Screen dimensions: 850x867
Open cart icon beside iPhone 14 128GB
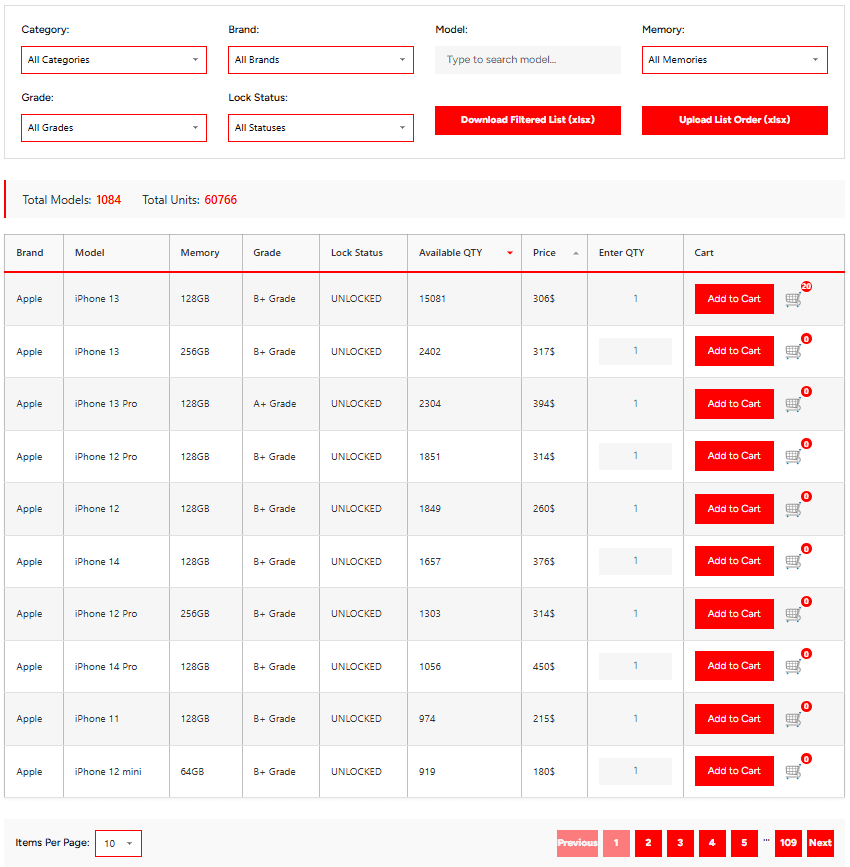[794, 561]
